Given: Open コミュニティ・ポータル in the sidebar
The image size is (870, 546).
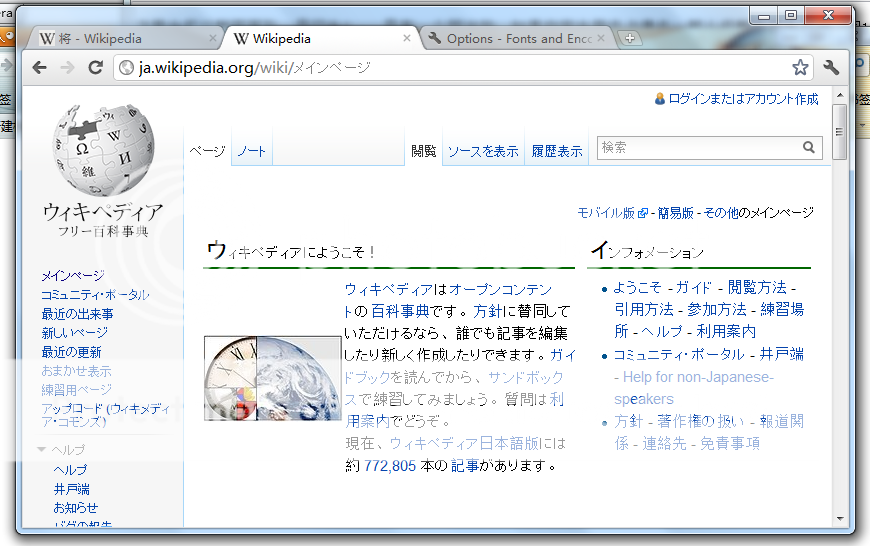Looking at the screenshot, I should click(x=95, y=295).
